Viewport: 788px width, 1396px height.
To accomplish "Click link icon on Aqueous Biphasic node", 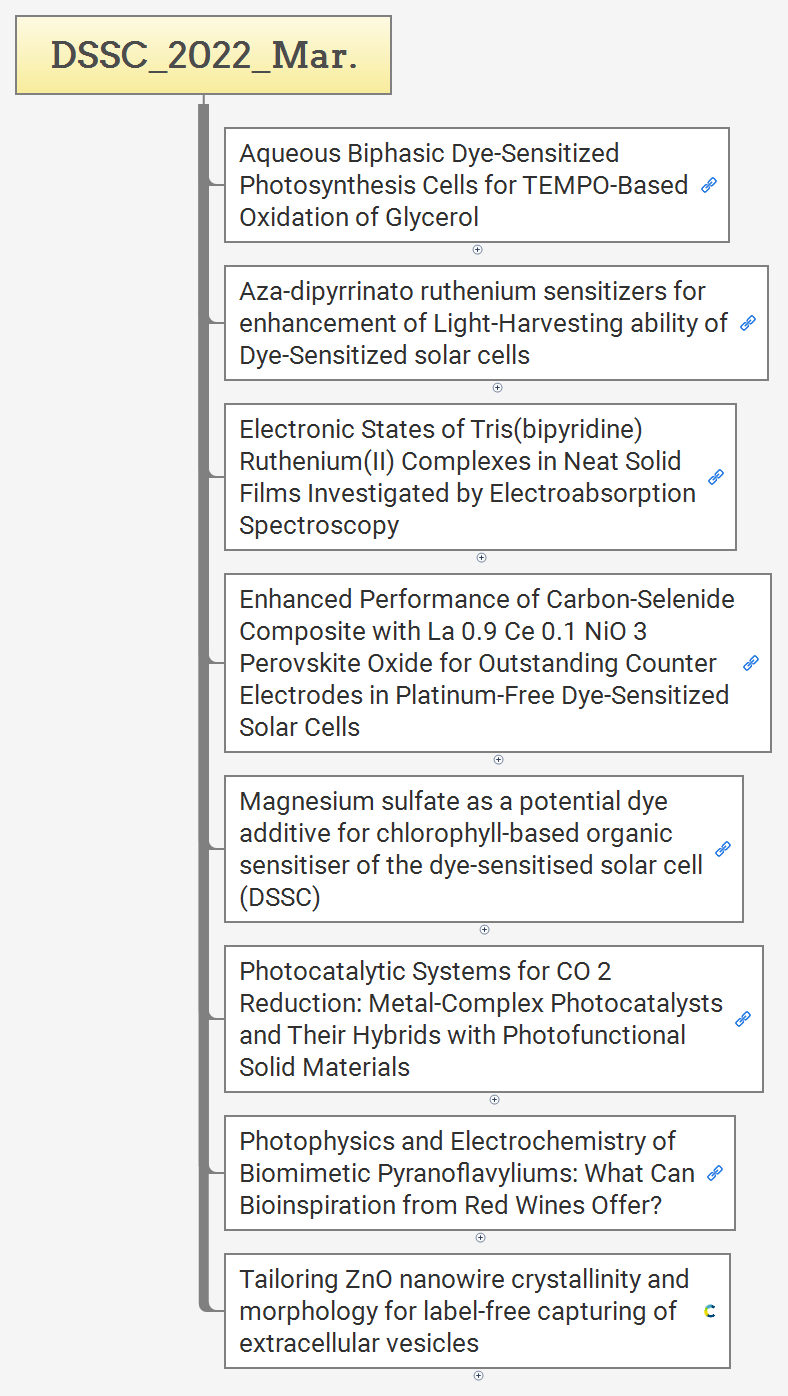I will click(709, 185).
